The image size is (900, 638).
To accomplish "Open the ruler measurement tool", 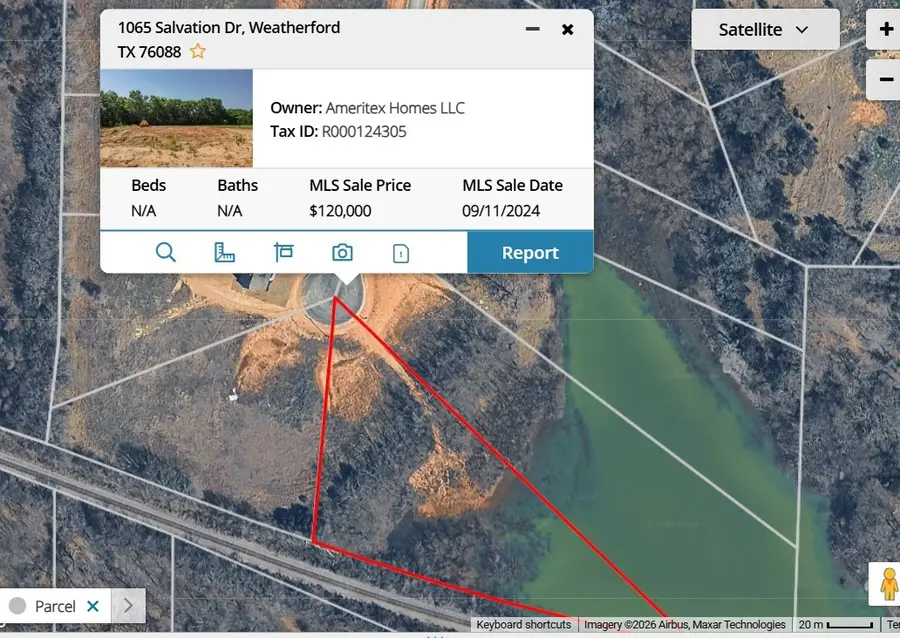I will pos(225,252).
